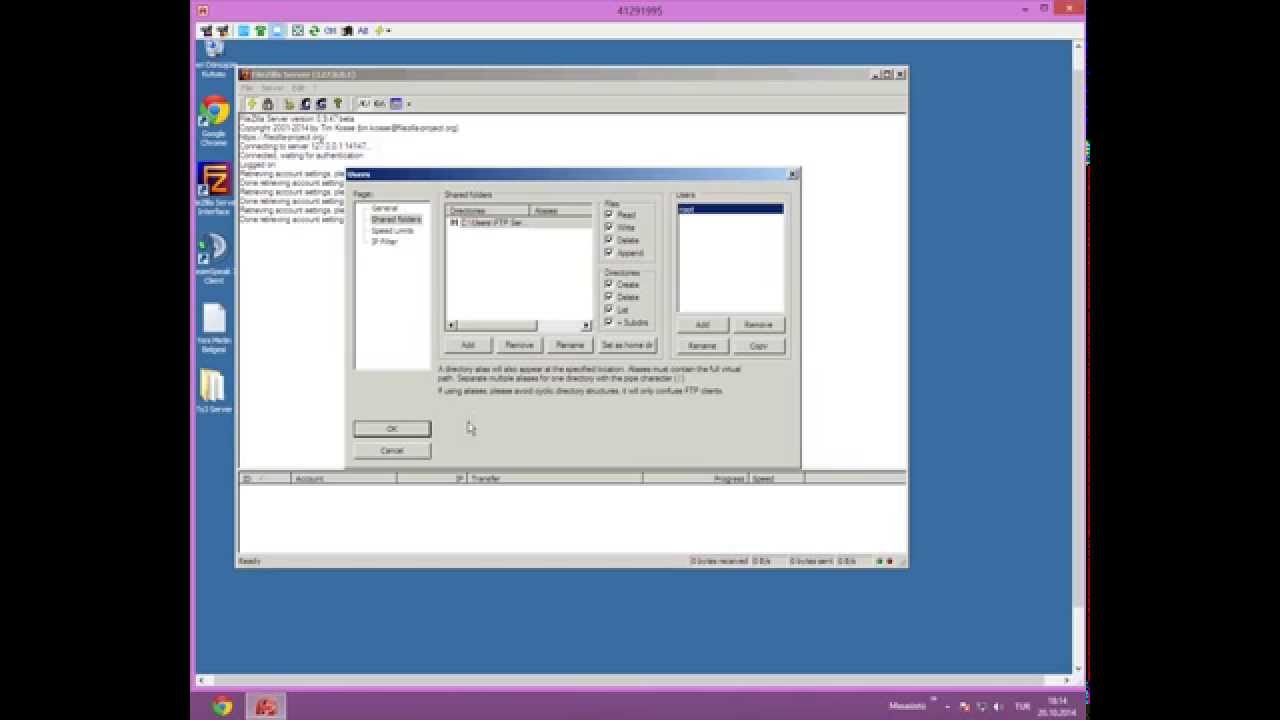This screenshot has height=720, width=1280.
Task: Toggle the List directories checkbox
Action: (x=608, y=310)
